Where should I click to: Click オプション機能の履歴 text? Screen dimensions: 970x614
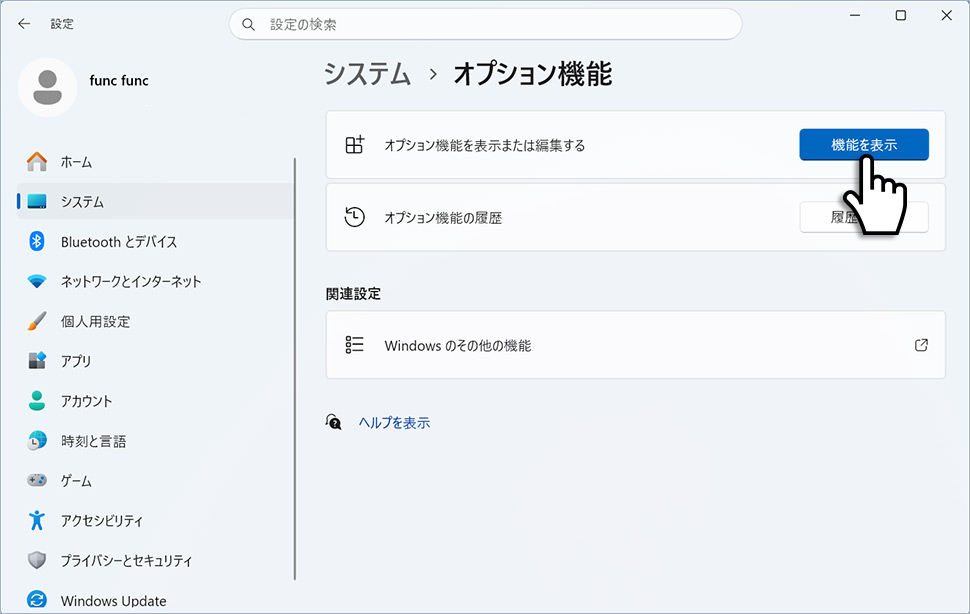pyautogui.click(x=443, y=218)
